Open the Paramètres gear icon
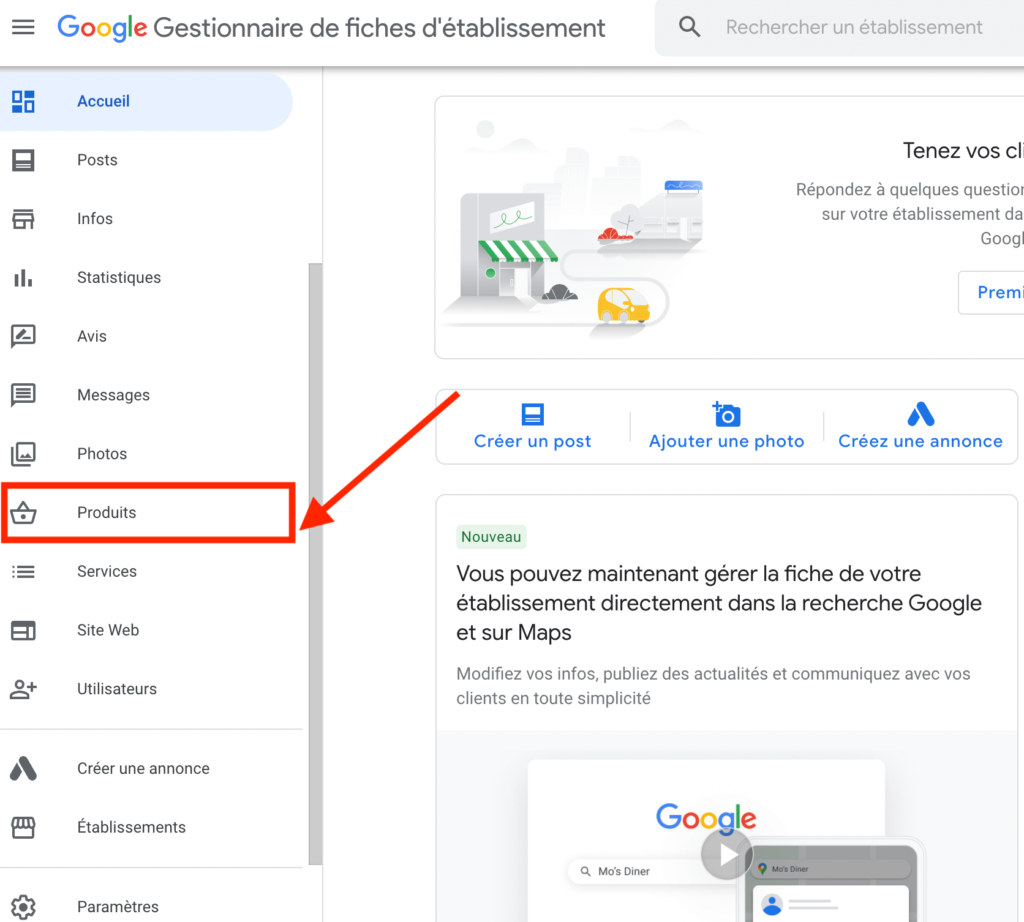Image resolution: width=1024 pixels, height=922 pixels. (x=24, y=907)
